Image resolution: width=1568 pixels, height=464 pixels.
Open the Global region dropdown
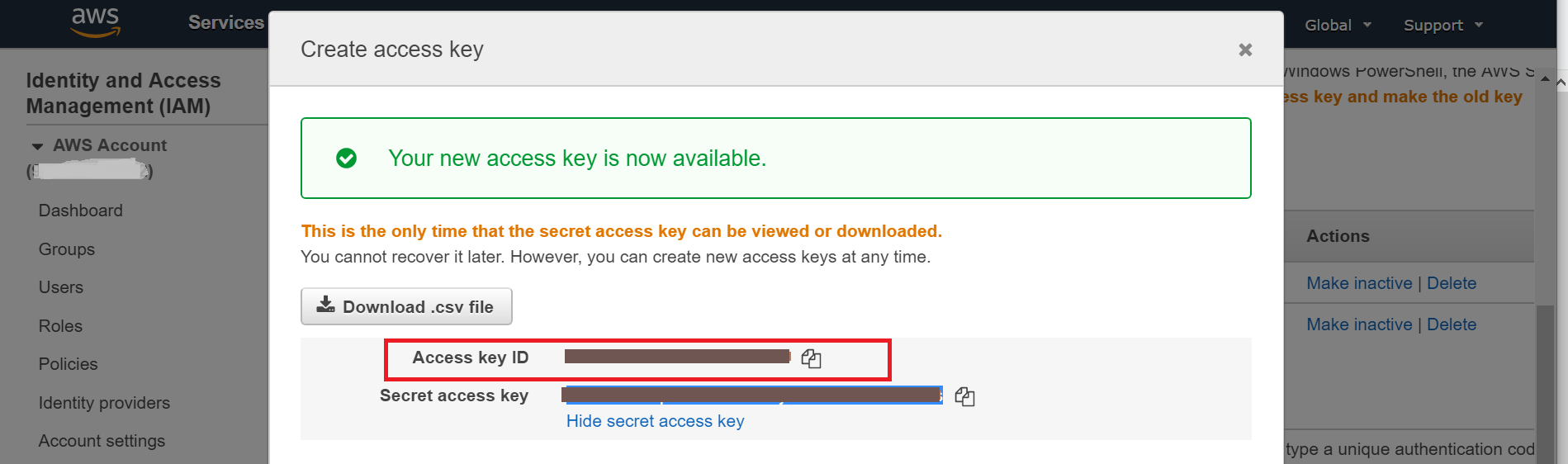(x=1338, y=26)
